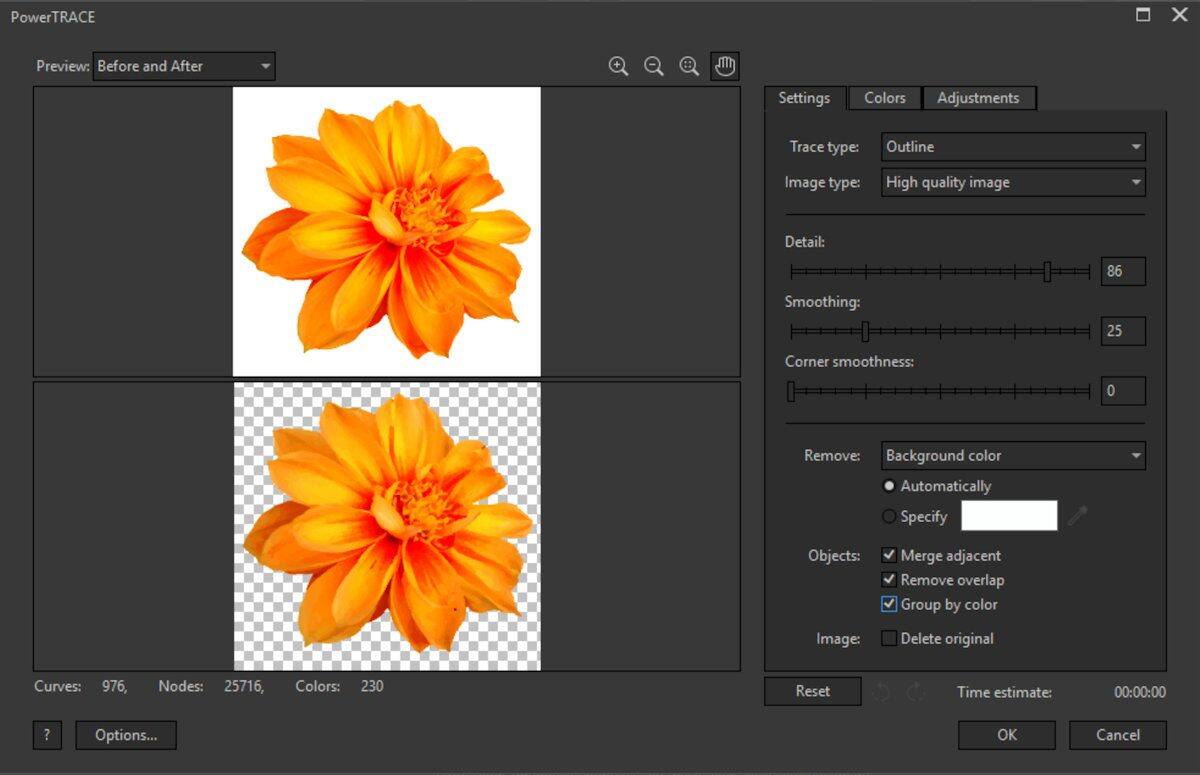Enable Delete original image

point(889,638)
